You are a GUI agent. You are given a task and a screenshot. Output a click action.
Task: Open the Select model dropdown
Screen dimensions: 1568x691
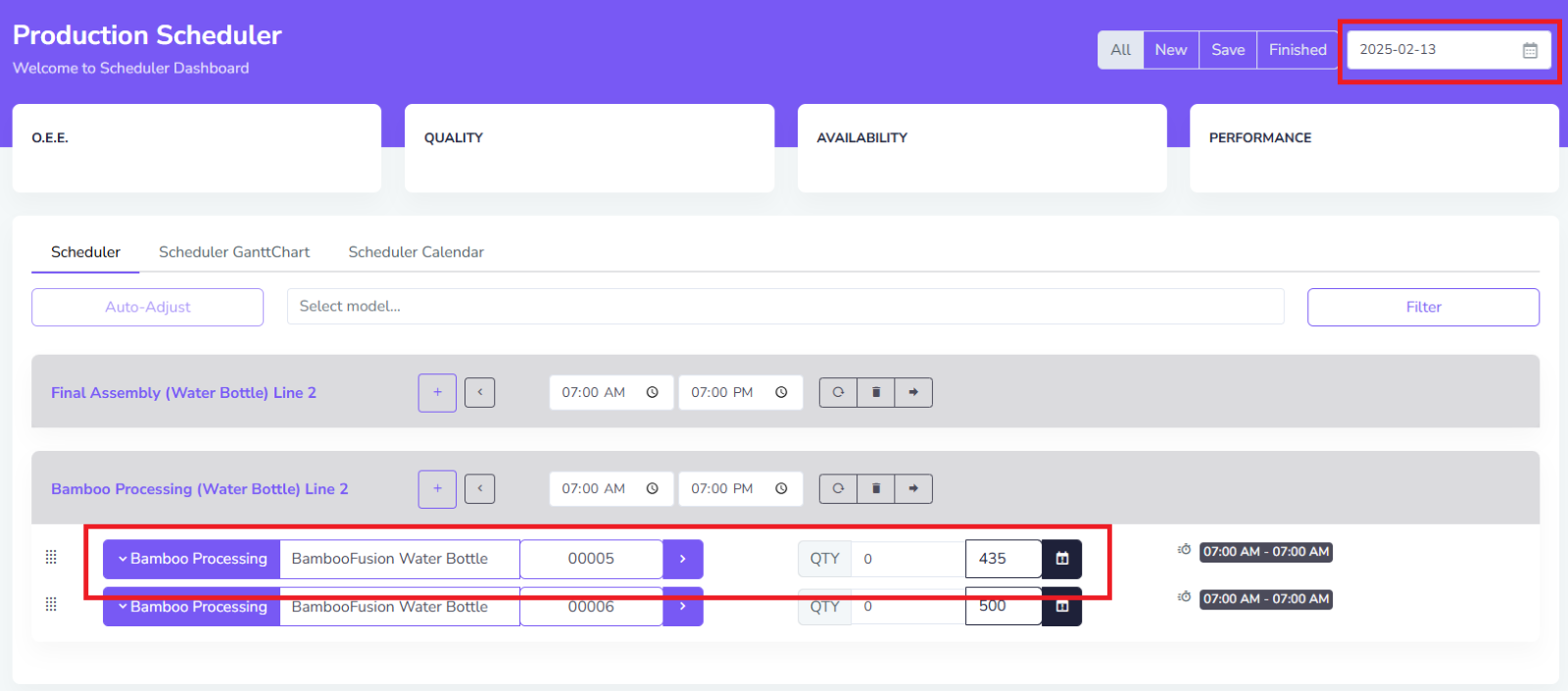point(784,307)
